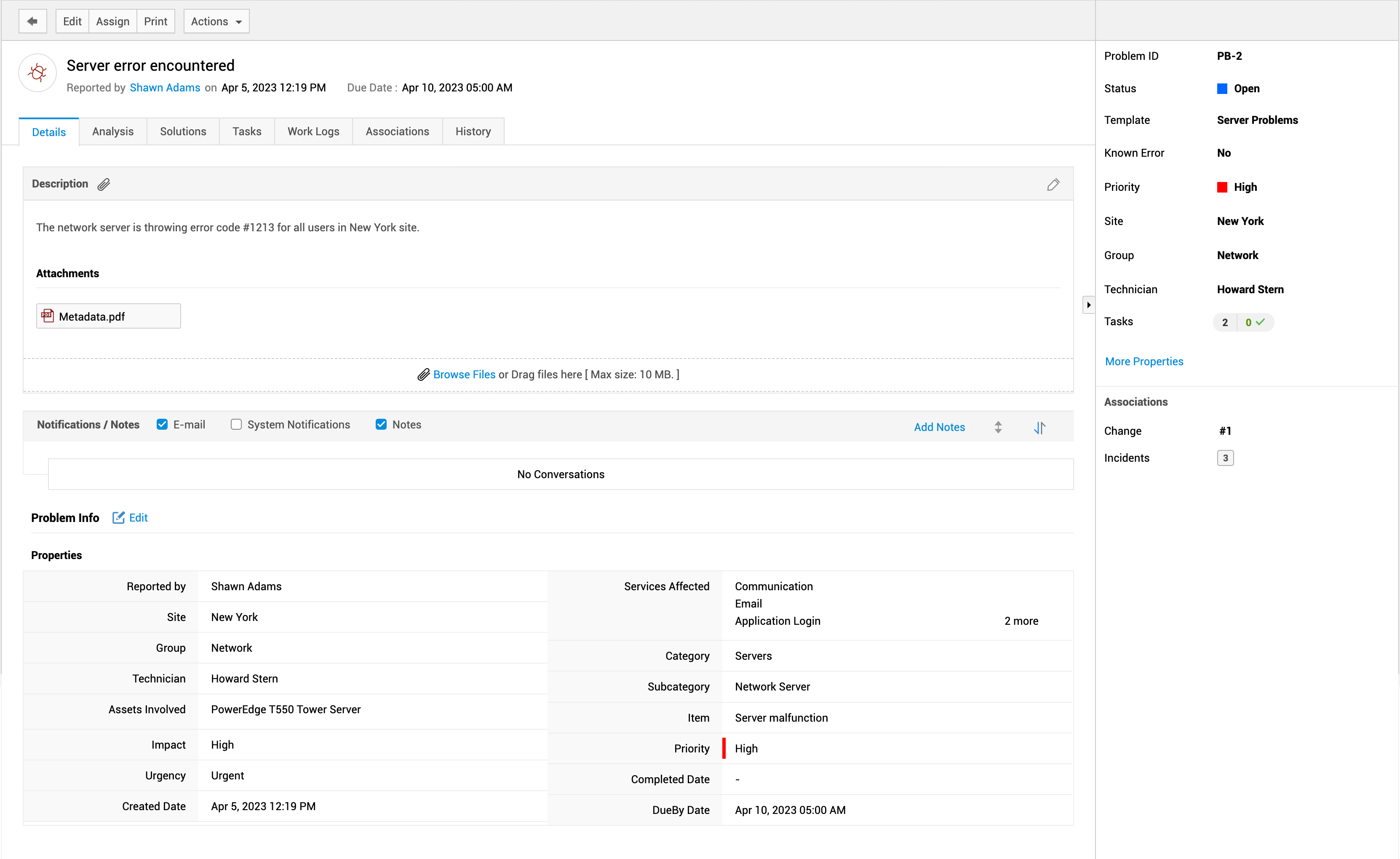This screenshot has width=1400, height=859.
Task: Click the Shawn Adams reporter link
Action: tap(165, 88)
